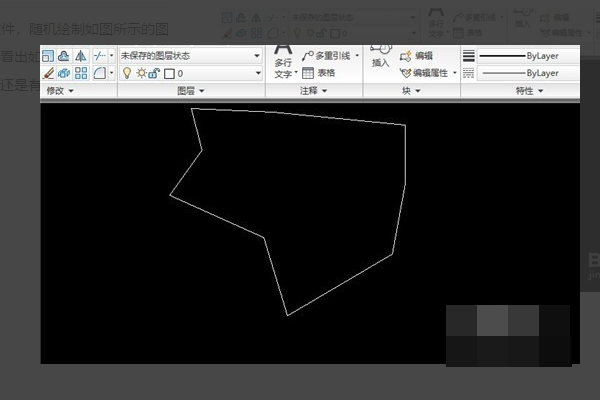This screenshot has width=600, height=400.
Task: Expand the 注释 panel
Action: pos(313,91)
